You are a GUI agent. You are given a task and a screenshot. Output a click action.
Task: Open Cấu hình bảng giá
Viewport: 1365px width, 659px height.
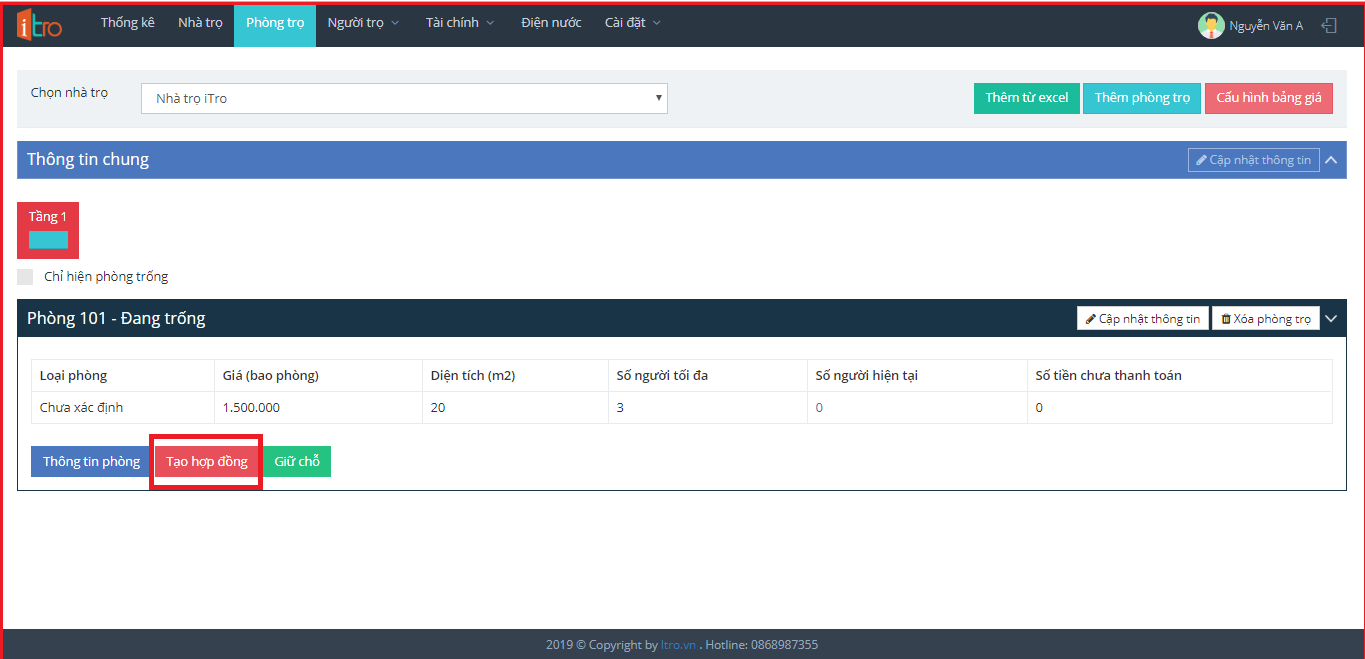click(1268, 98)
